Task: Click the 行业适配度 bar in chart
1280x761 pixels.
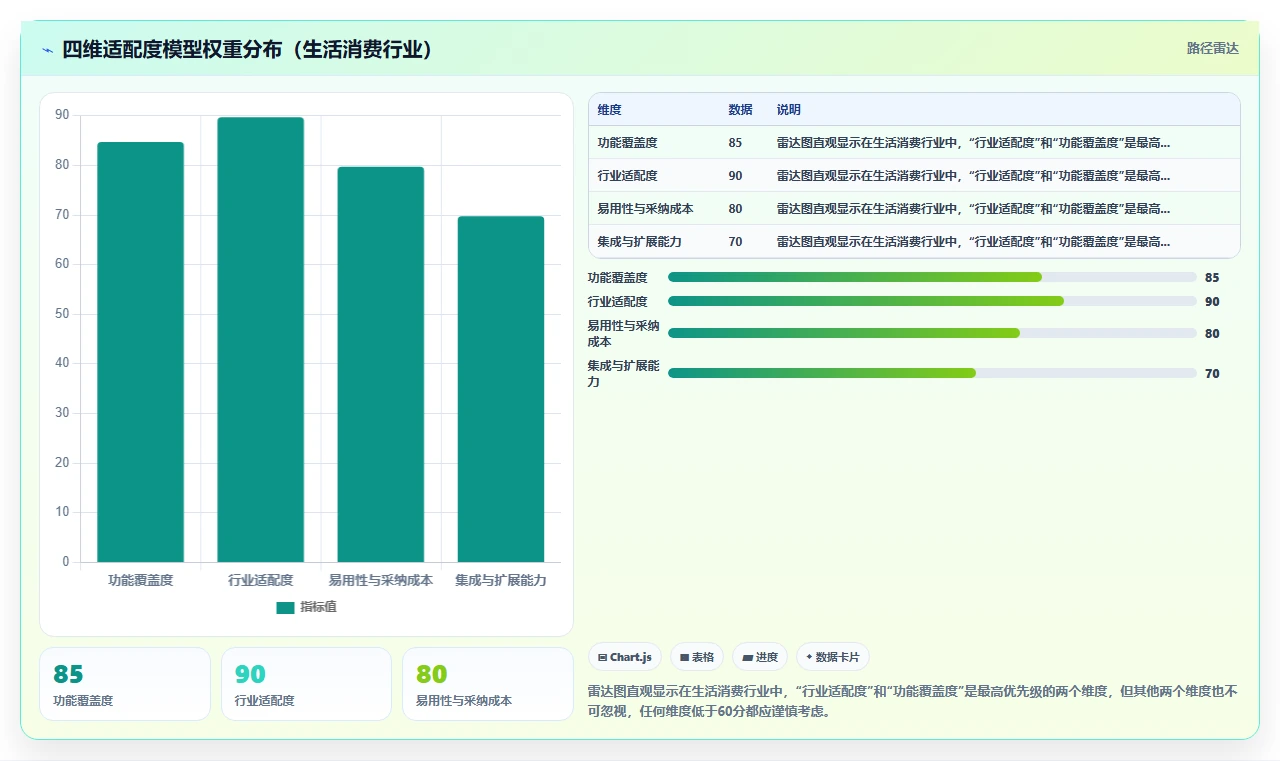Action: [260, 340]
